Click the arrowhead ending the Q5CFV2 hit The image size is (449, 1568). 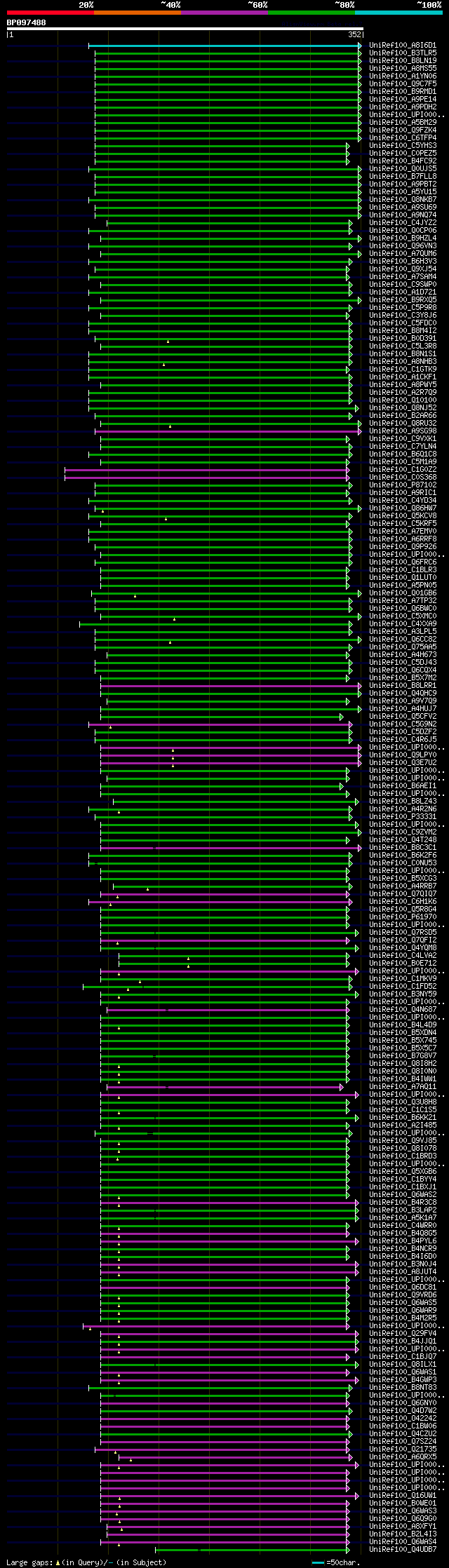[342, 717]
